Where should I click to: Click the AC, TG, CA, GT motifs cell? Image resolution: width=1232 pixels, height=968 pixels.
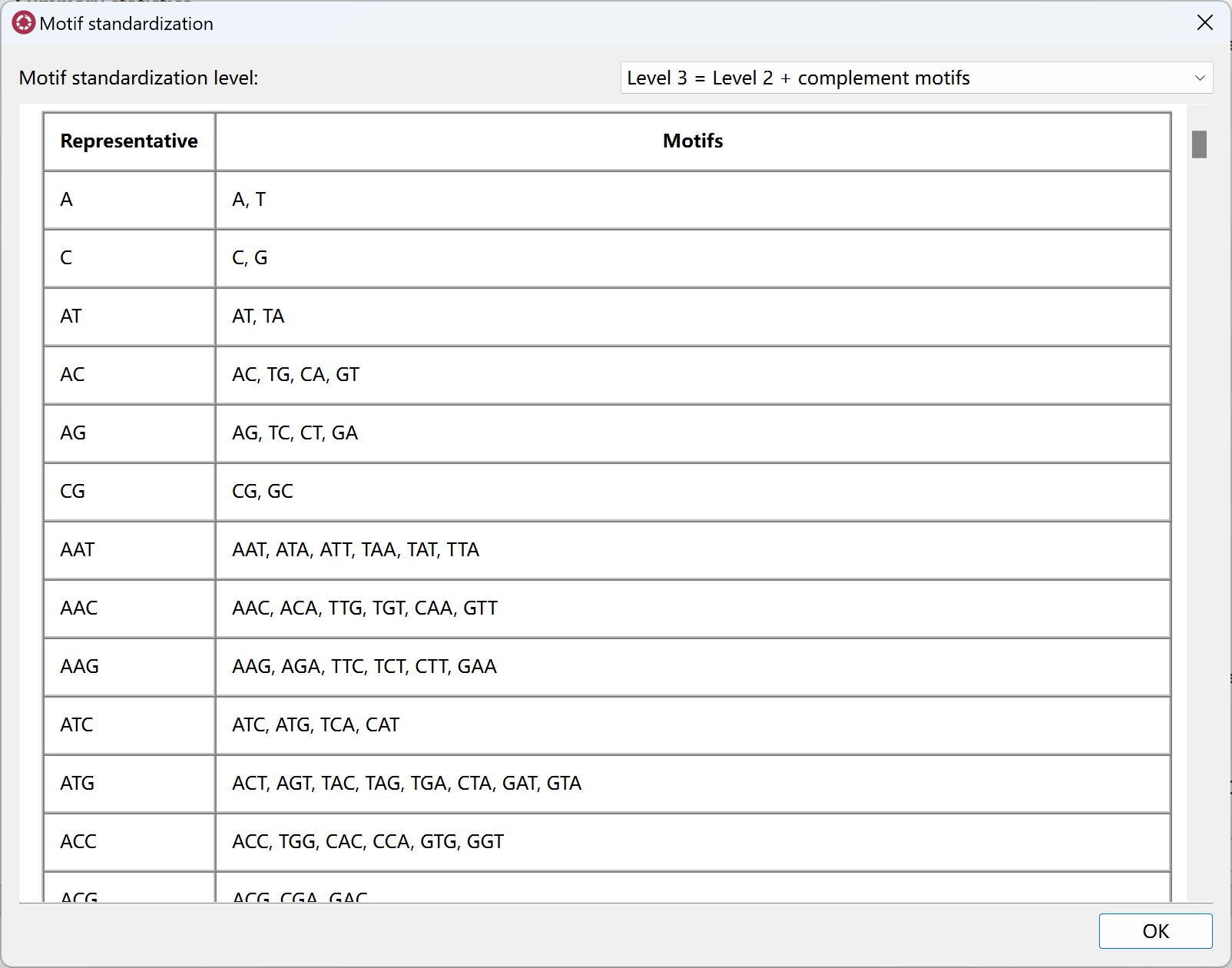(x=693, y=375)
